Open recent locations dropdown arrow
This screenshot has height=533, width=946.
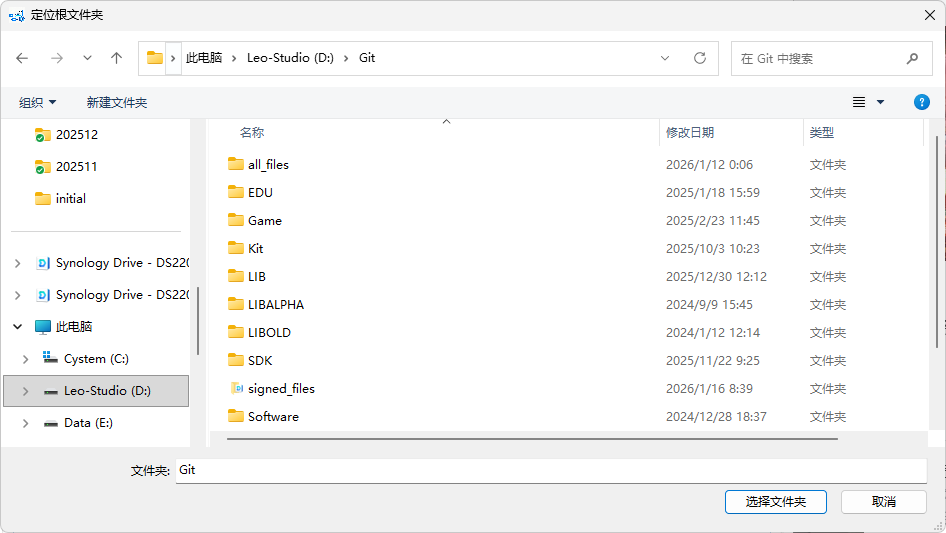tap(87, 58)
